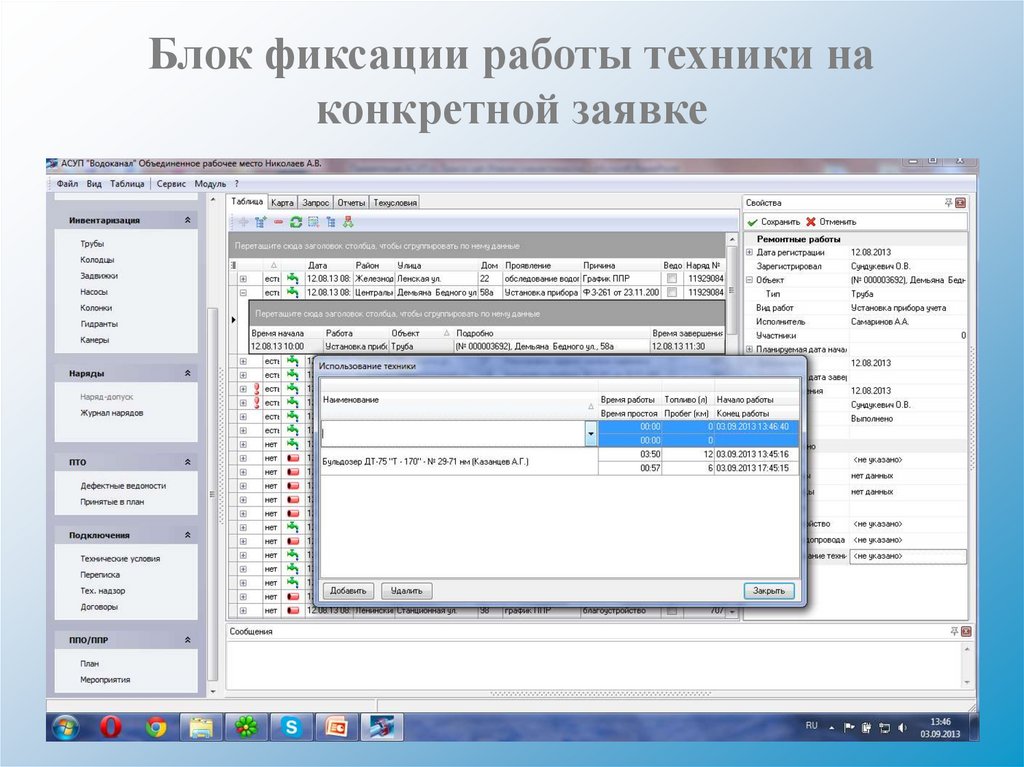Collapse the Инвентаризация sidebar group
Image resolution: width=1024 pixels, height=767 pixels.
pos(187,220)
